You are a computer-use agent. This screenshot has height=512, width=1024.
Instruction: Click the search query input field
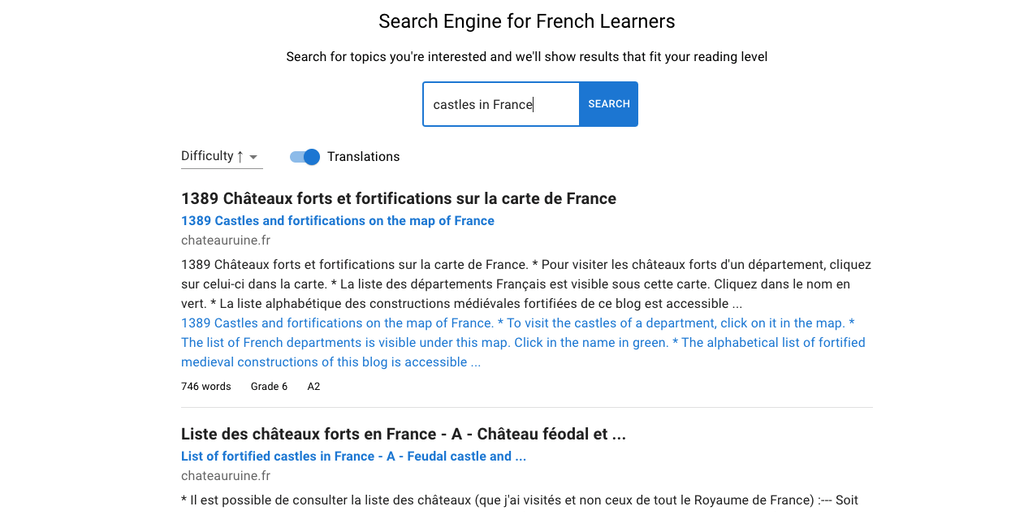coord(500,104)
